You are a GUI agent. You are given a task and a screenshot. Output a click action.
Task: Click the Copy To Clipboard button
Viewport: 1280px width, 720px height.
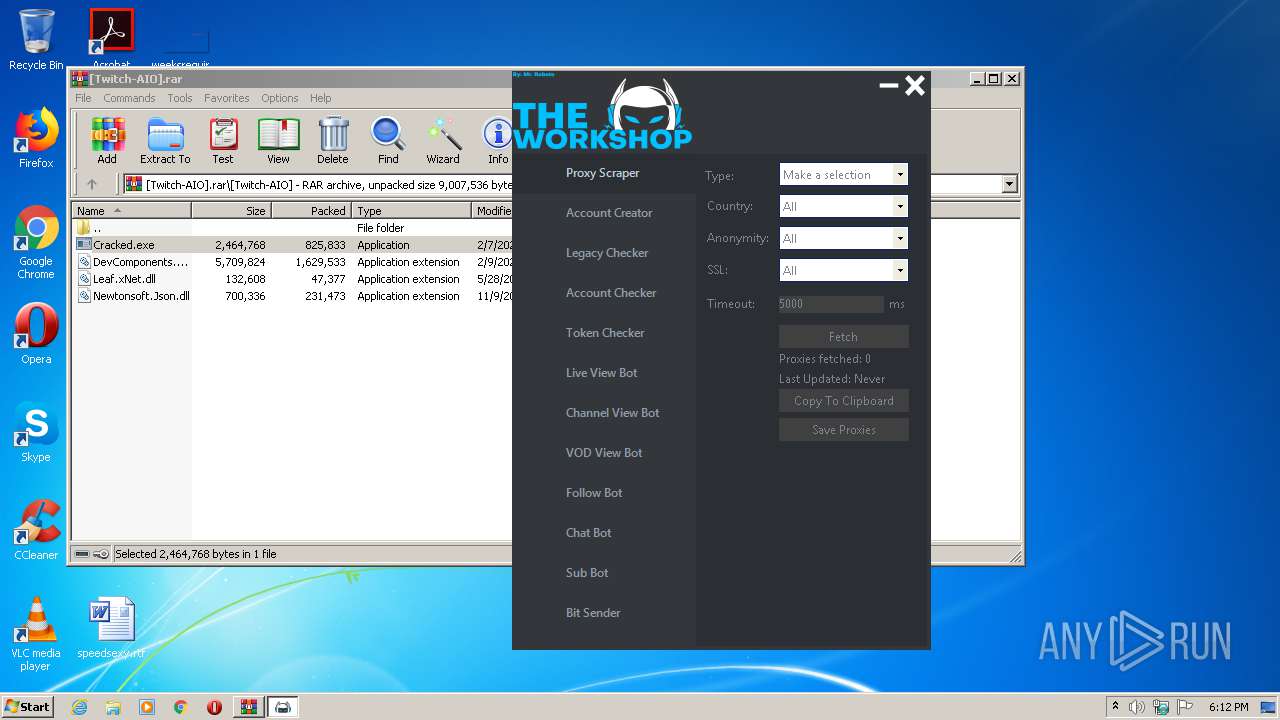click(x=843, y=401)
